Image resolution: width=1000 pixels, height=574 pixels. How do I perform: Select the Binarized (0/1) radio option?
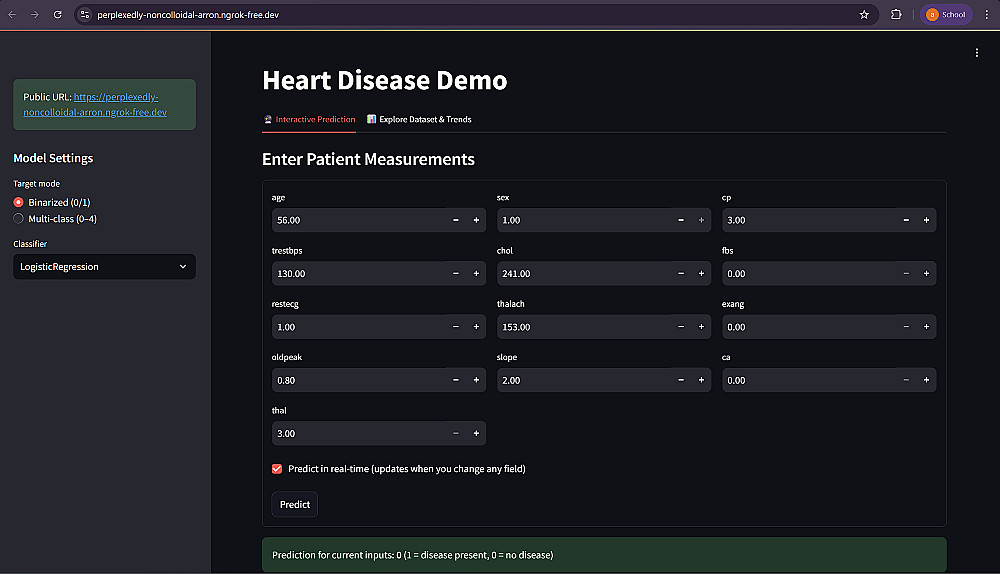[18, 202]
